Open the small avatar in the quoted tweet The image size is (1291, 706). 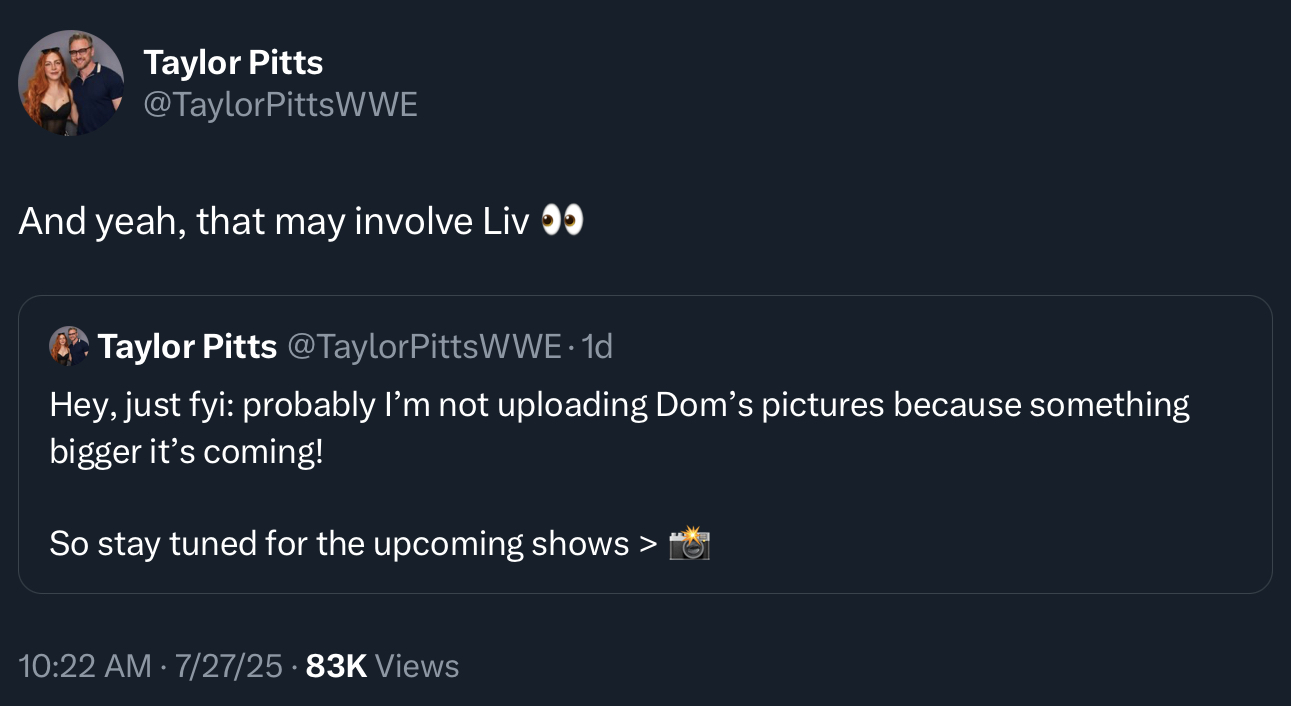pos(69,346)
